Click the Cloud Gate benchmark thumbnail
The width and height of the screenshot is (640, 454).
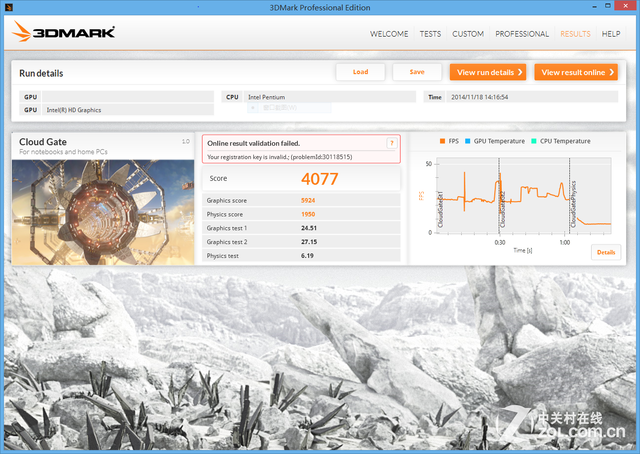click(x=103, y=212)
